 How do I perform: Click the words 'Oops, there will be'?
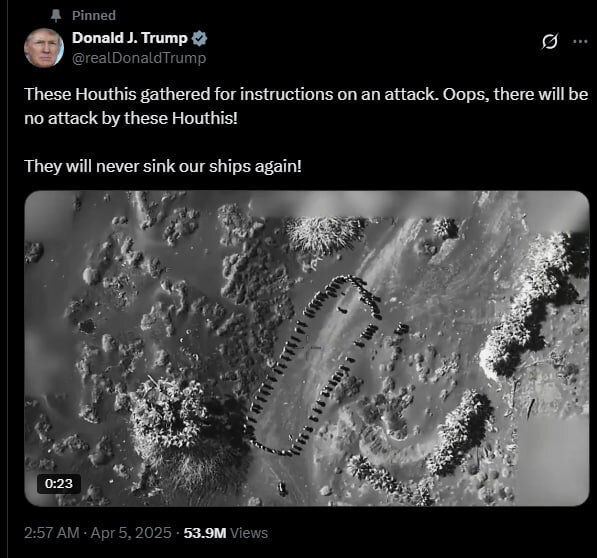coord(516,94)
